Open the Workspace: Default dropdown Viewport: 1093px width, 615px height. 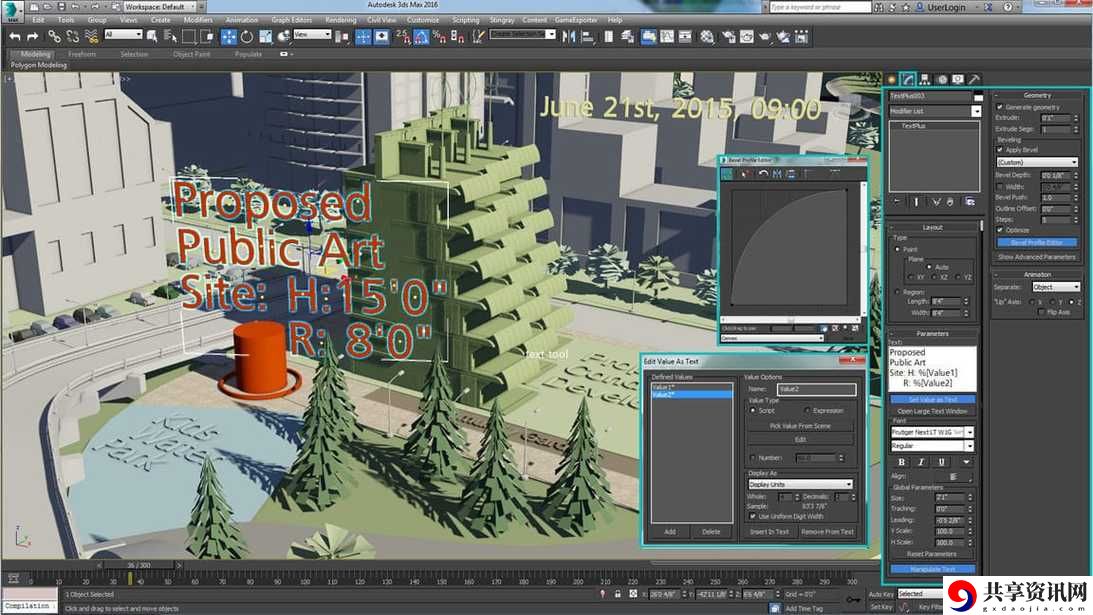[x=158, y=6]
